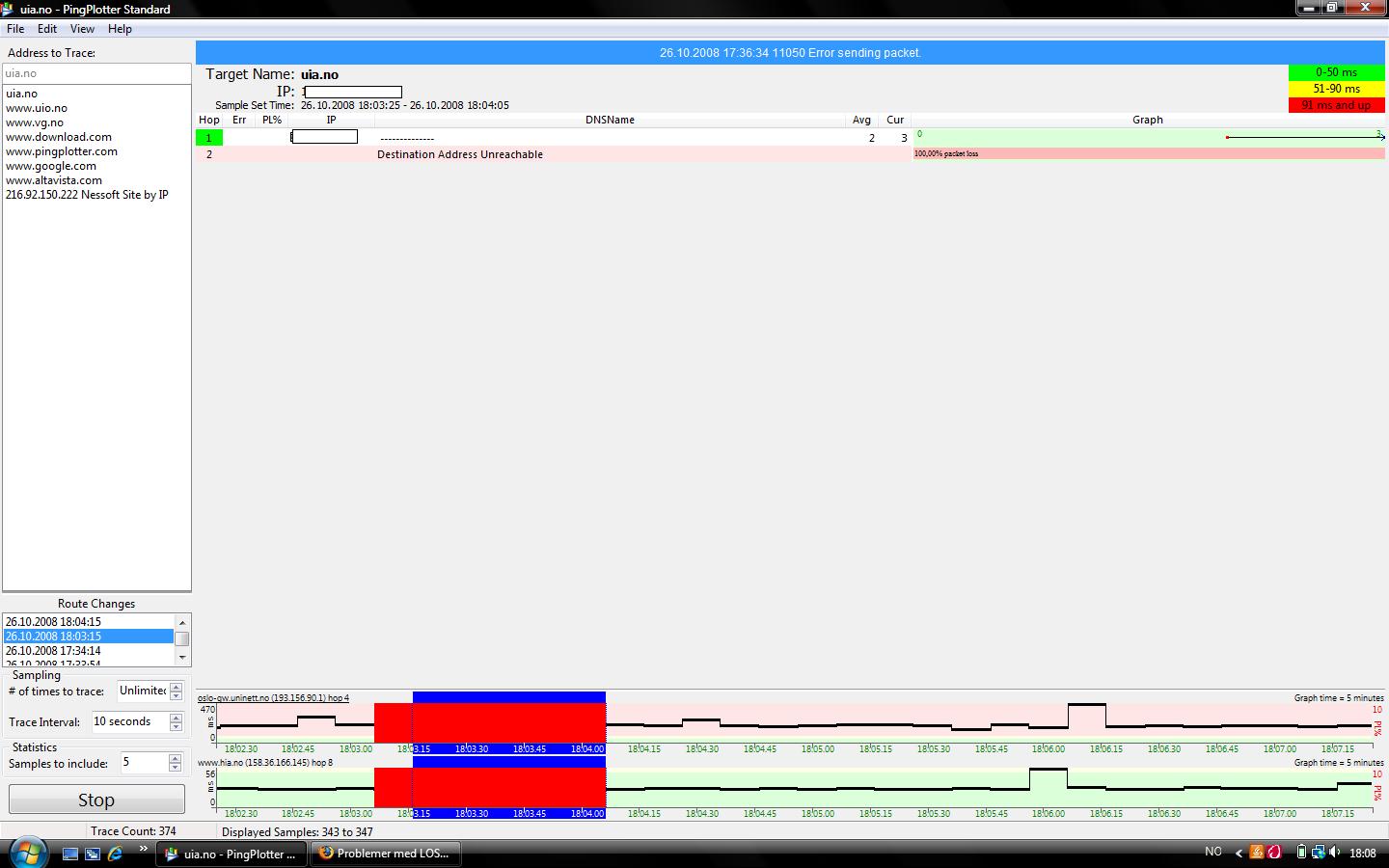Click the Graph column header

pyautogui.click(x=1148, y=121)
